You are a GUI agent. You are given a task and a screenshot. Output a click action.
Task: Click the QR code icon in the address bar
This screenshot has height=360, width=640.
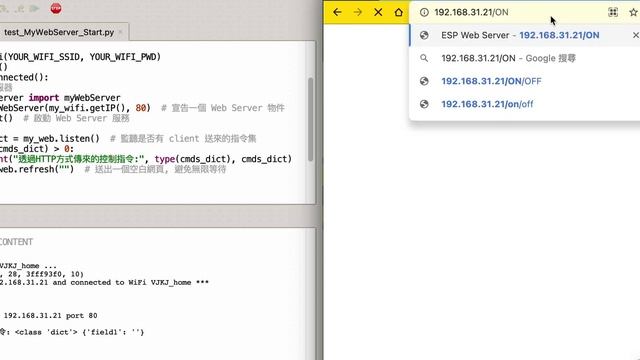click(x=613, y=12)
